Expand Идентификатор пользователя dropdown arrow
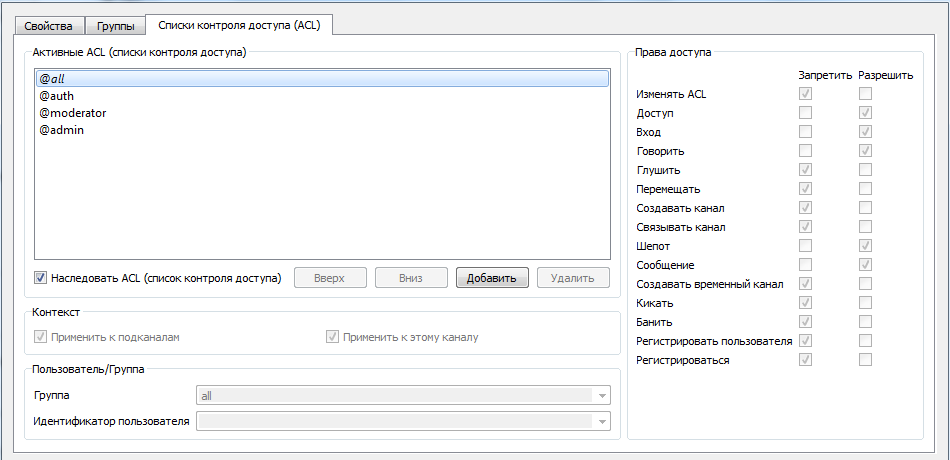Screen dimensions: 950x460 point(602,422)
